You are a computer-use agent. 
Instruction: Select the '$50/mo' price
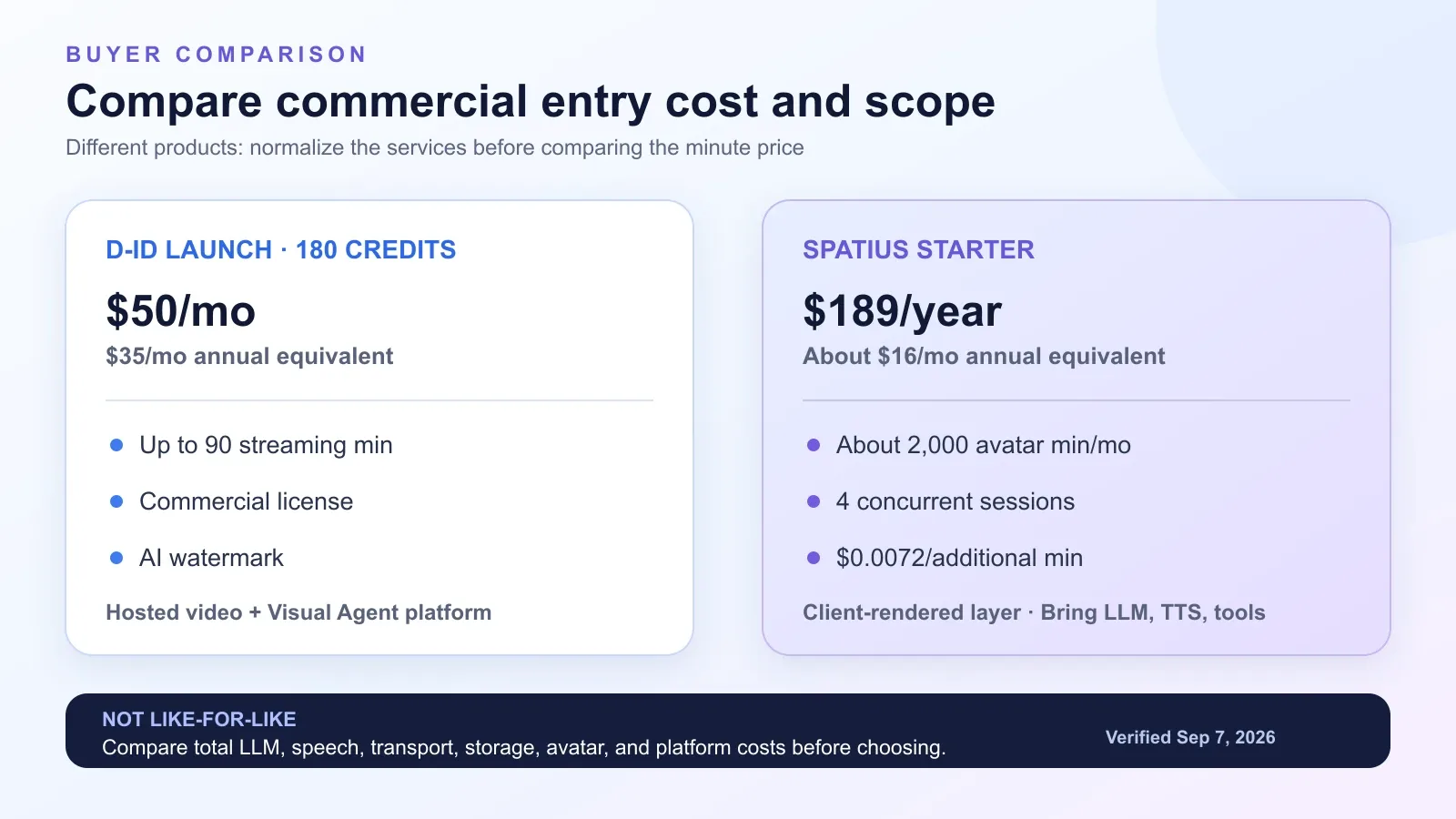pyautogui.click(x=181, y=311)
